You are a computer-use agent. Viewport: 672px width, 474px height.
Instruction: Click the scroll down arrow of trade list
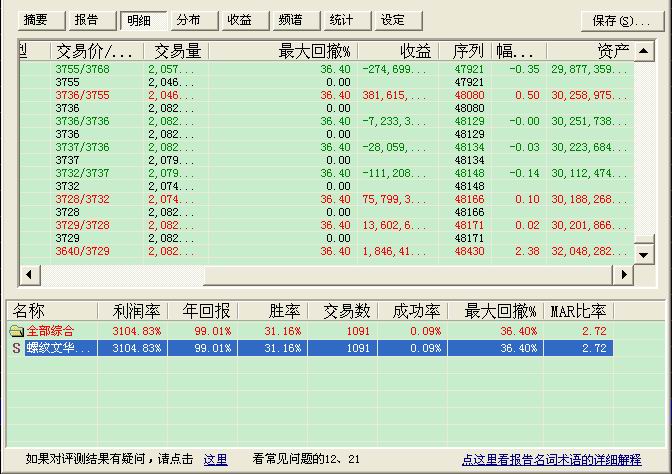pyautogui.click(x=644, y=255)
